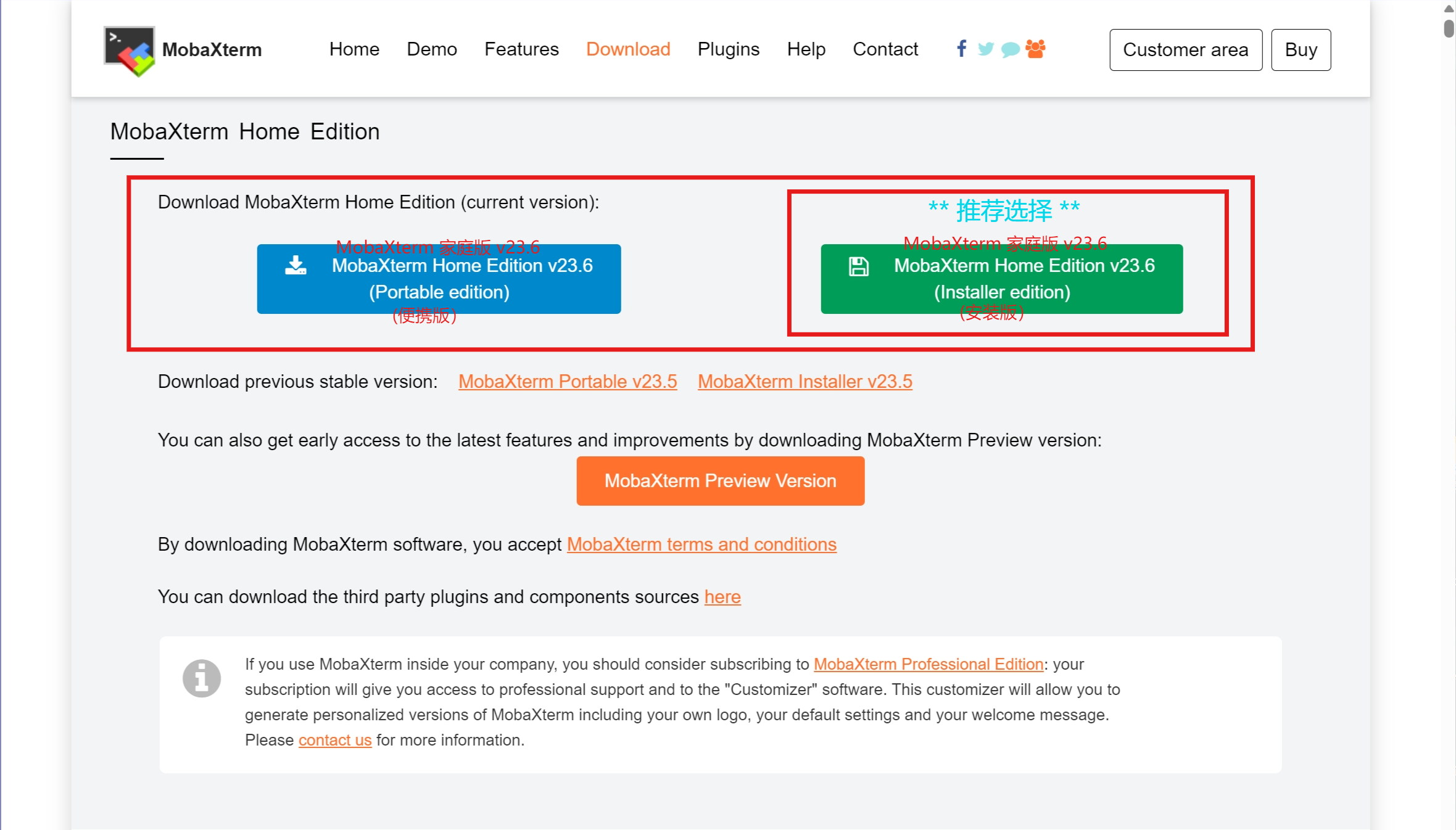Click the gray info circle icon
Viewport: 1456px width, 830px height.
[x=202, y=678]
